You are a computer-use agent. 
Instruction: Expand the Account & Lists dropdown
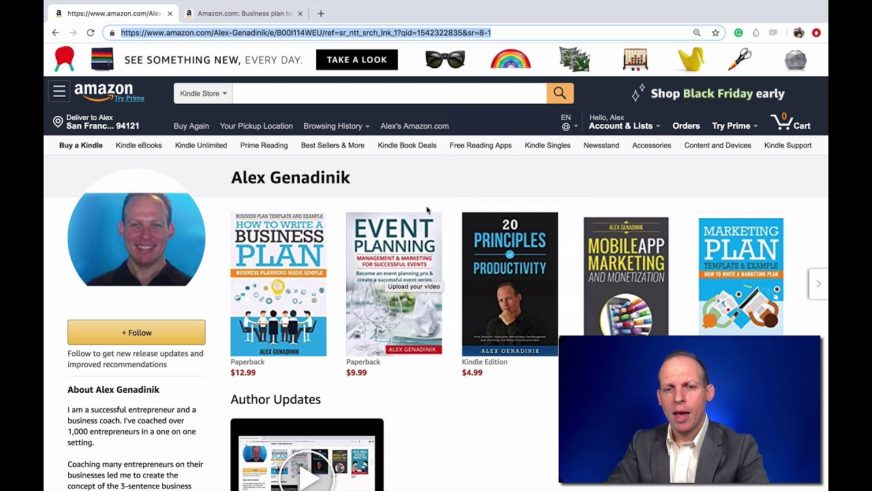pyautogui.click(x=624, y=126)
